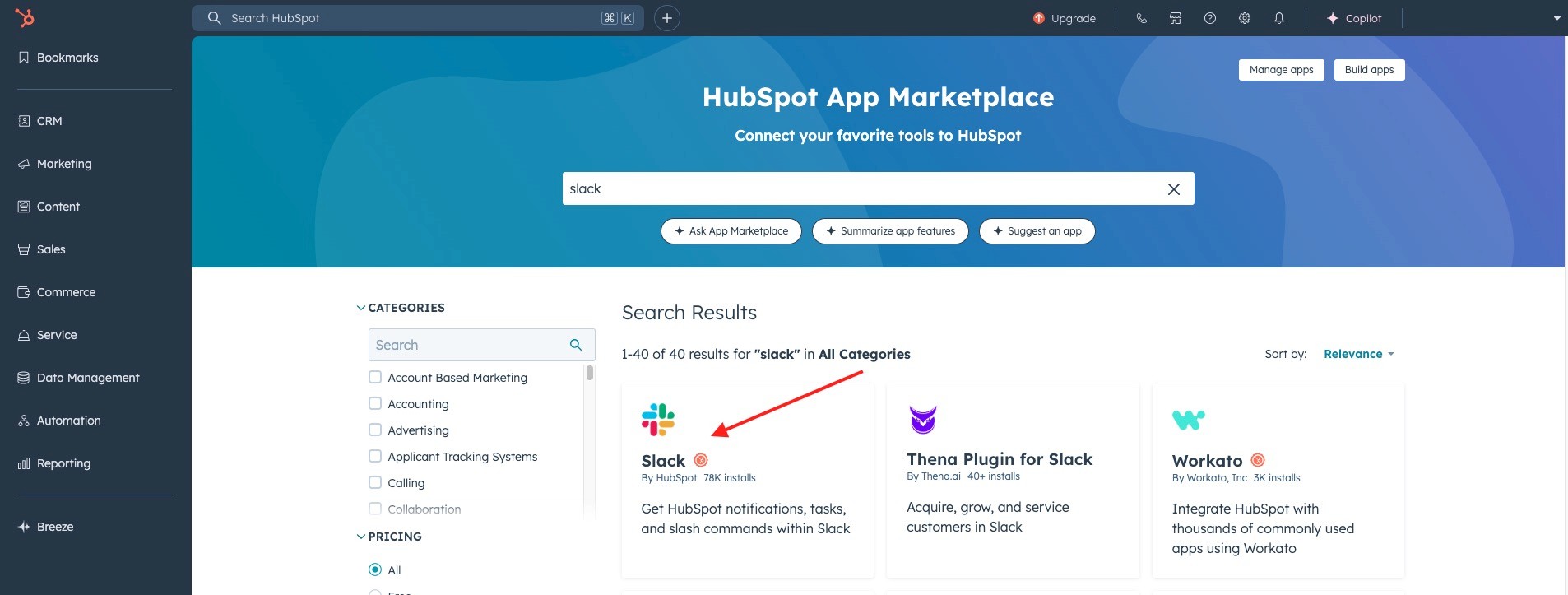Click the Manage apps button
The image size is (1568, 595).
(1282, 70)
